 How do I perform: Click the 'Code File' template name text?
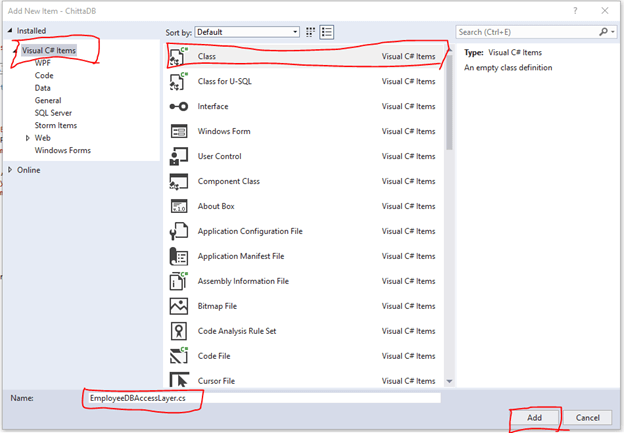coord(214,356)
